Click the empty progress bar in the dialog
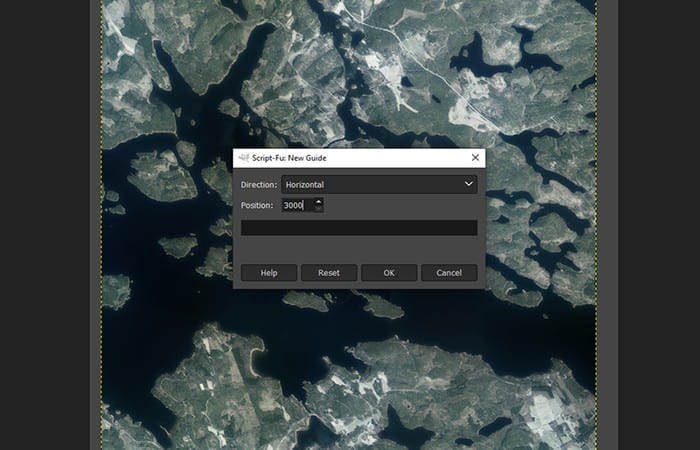 coord(359,228)
